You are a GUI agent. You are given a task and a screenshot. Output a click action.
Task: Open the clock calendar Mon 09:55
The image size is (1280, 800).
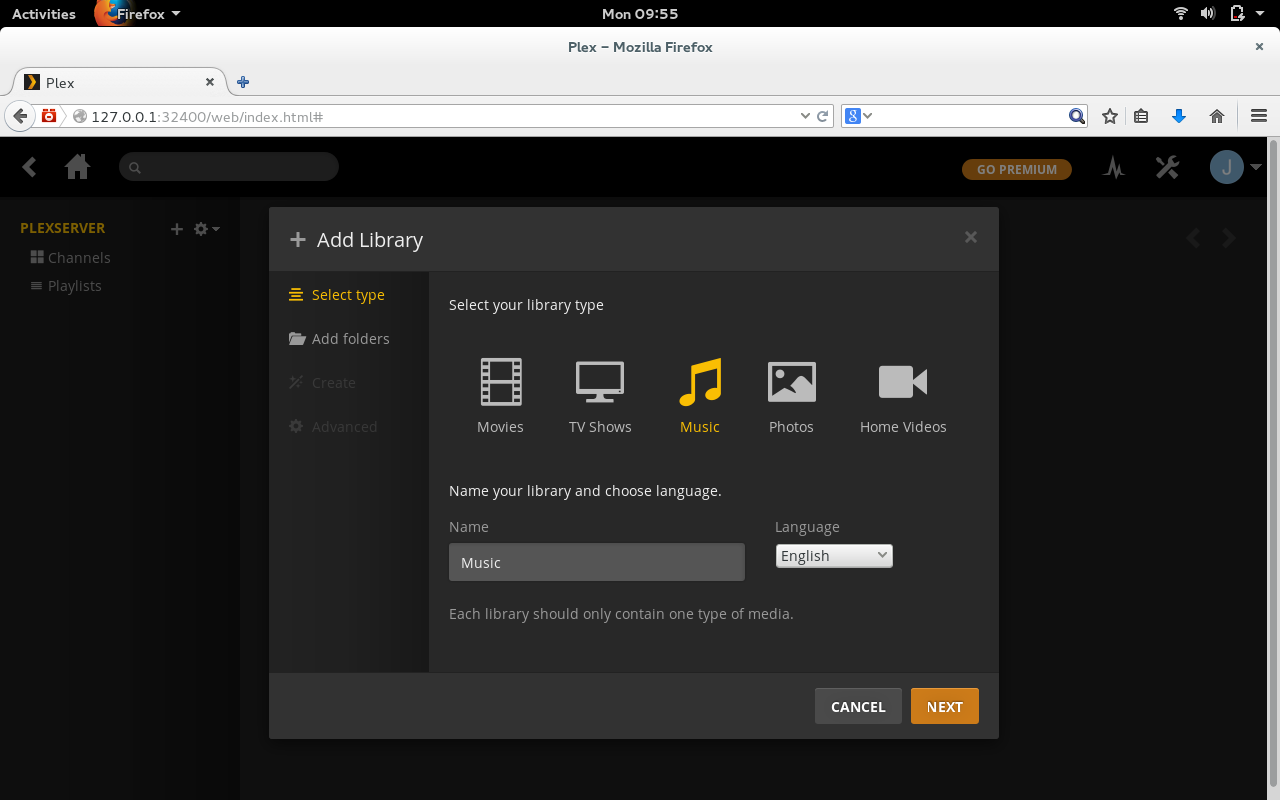(x=640, y=14)
